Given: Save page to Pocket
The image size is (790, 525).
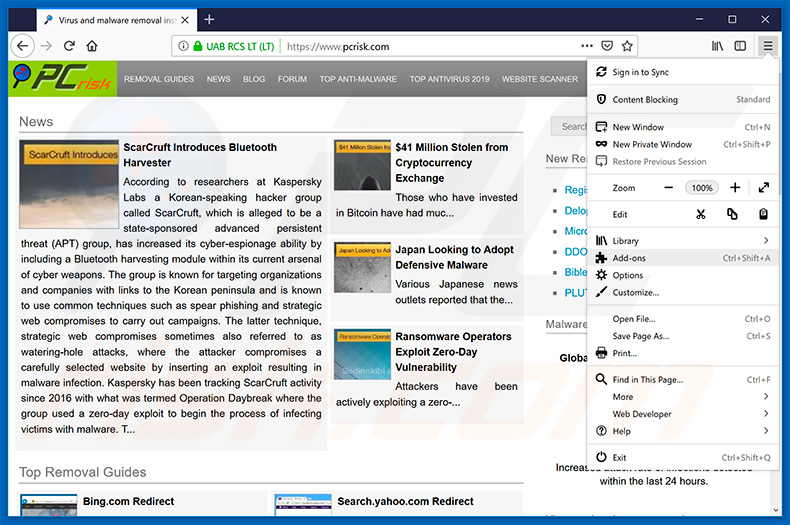Looking at the screenshot, I should click(x=607, y=46).
